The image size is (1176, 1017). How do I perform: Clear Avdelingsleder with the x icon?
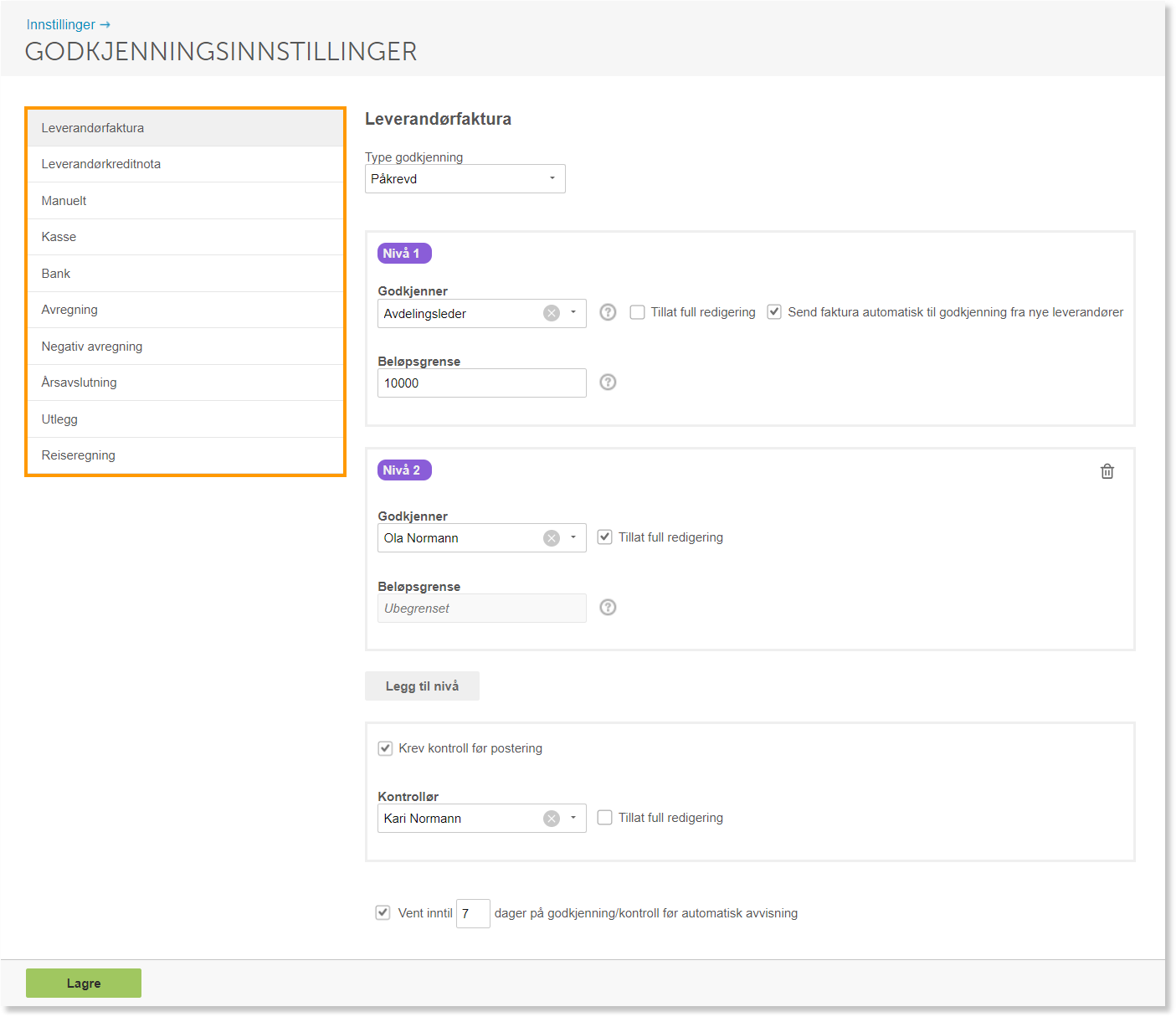click(552, 313)
